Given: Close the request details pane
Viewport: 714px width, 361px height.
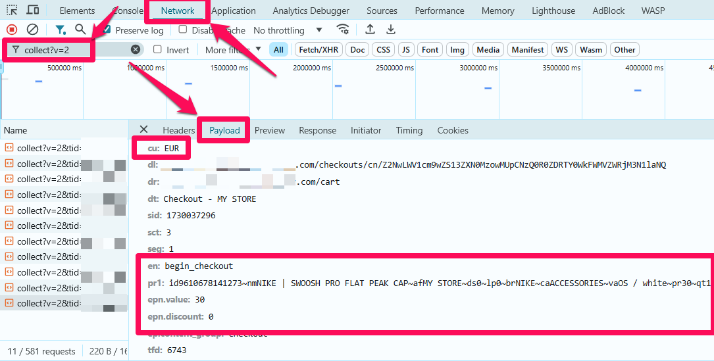Looking at the screenshot, I should click(143, 130).
